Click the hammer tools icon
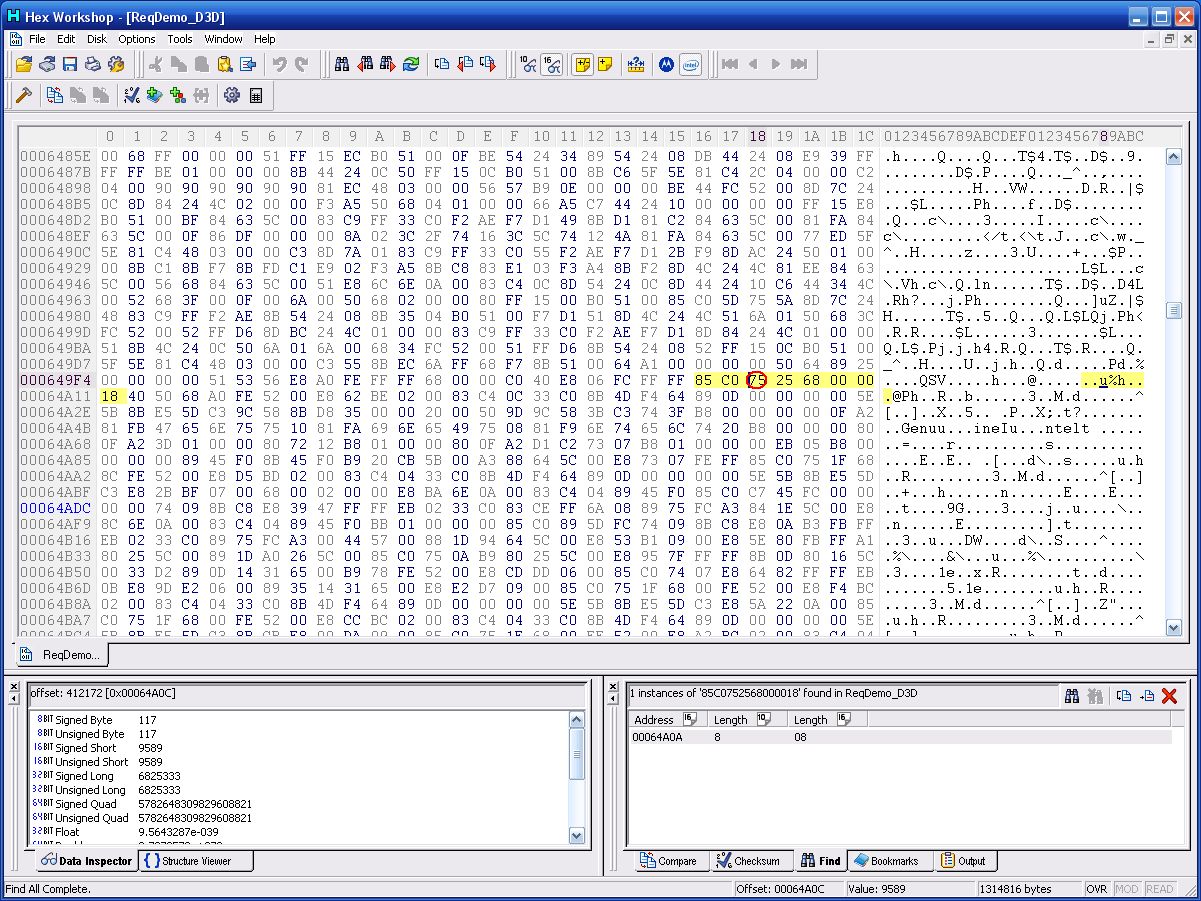 [24, 96]
